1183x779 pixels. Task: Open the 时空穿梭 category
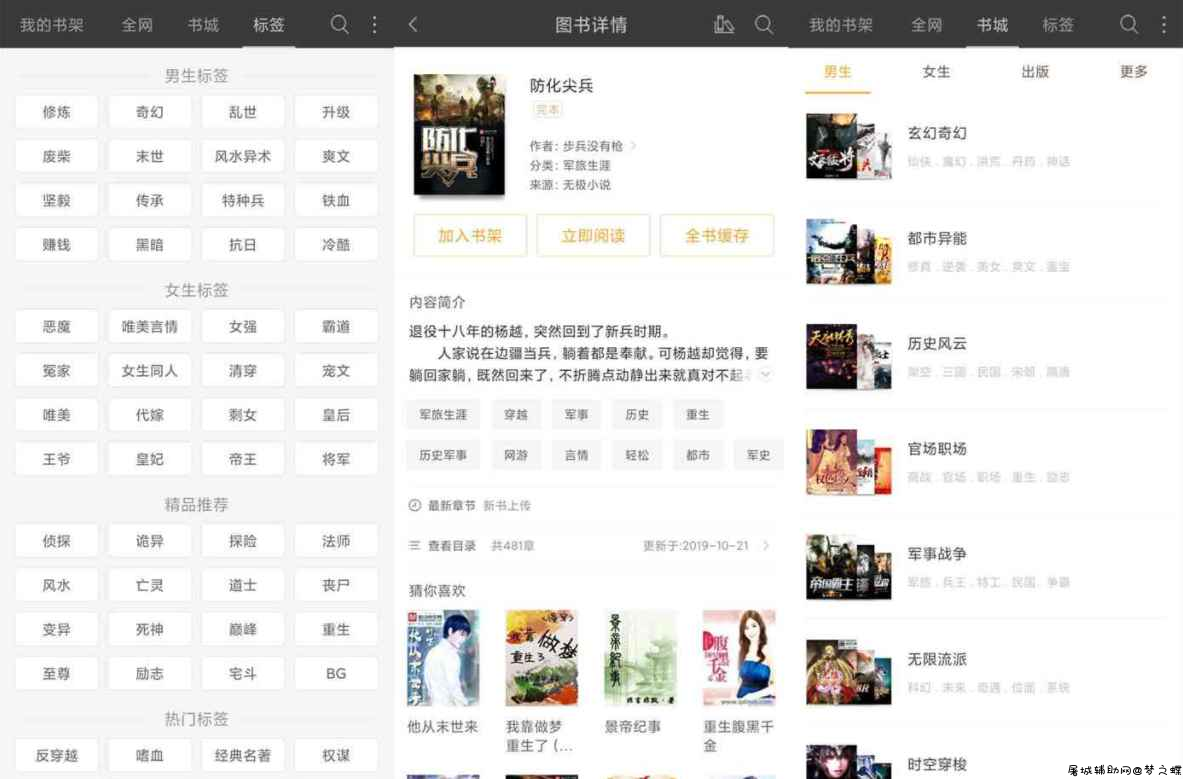(985, 762)
